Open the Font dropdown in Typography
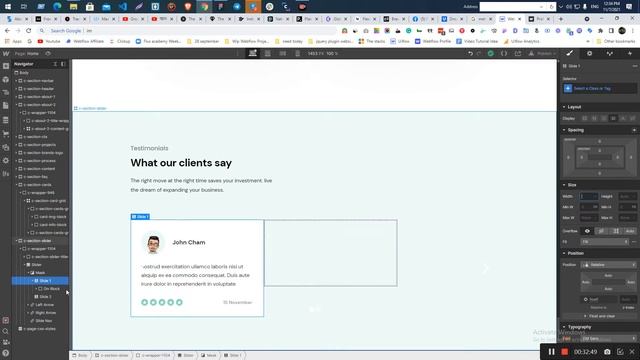The image size is (640, 360). [609, 338]
